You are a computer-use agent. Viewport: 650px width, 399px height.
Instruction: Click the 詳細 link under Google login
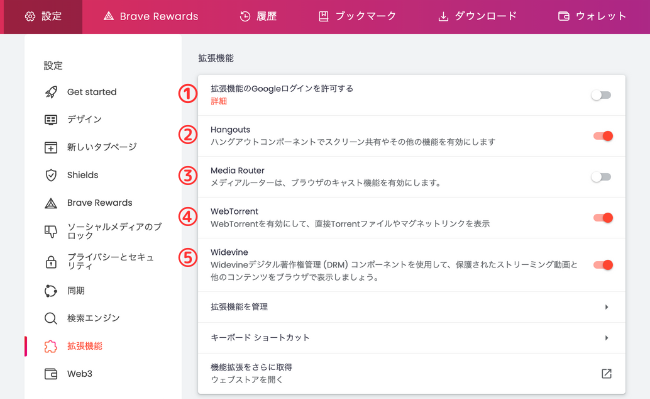[x=218, y=102]
